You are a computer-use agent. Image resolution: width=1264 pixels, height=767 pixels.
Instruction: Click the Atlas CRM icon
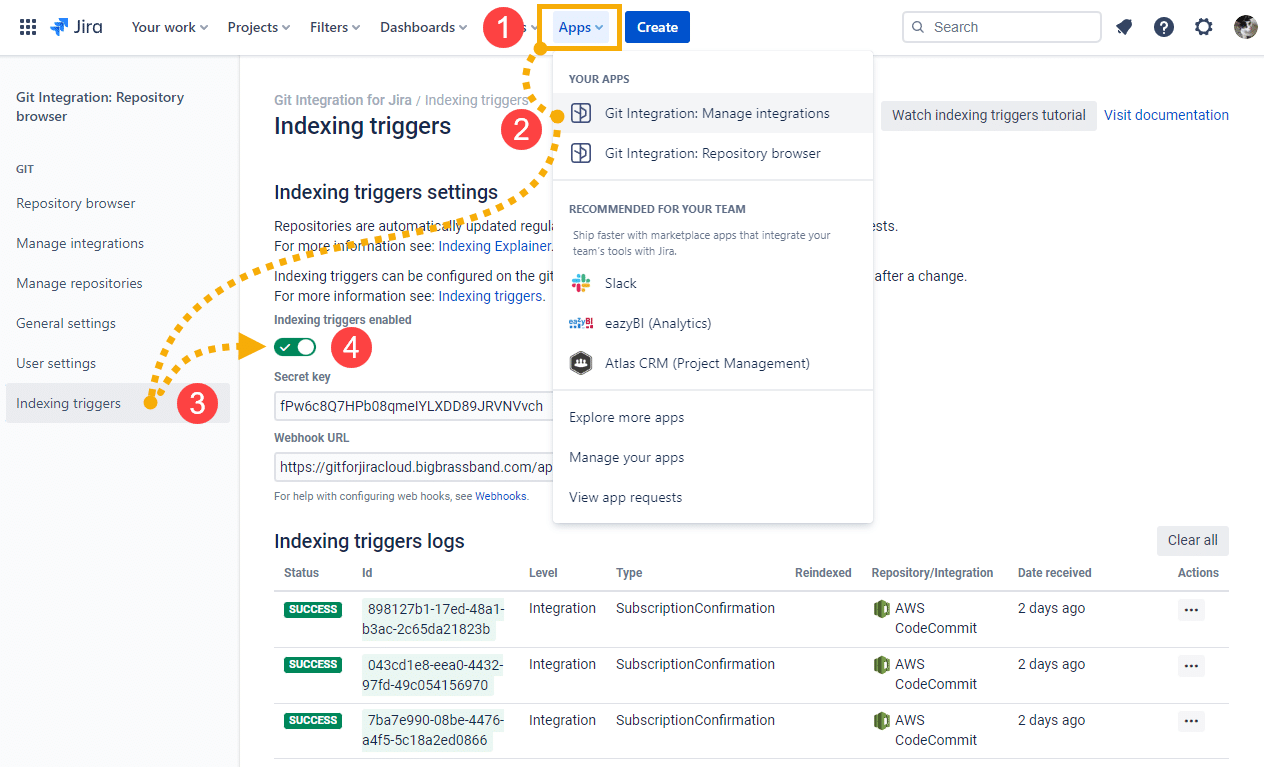581,363
